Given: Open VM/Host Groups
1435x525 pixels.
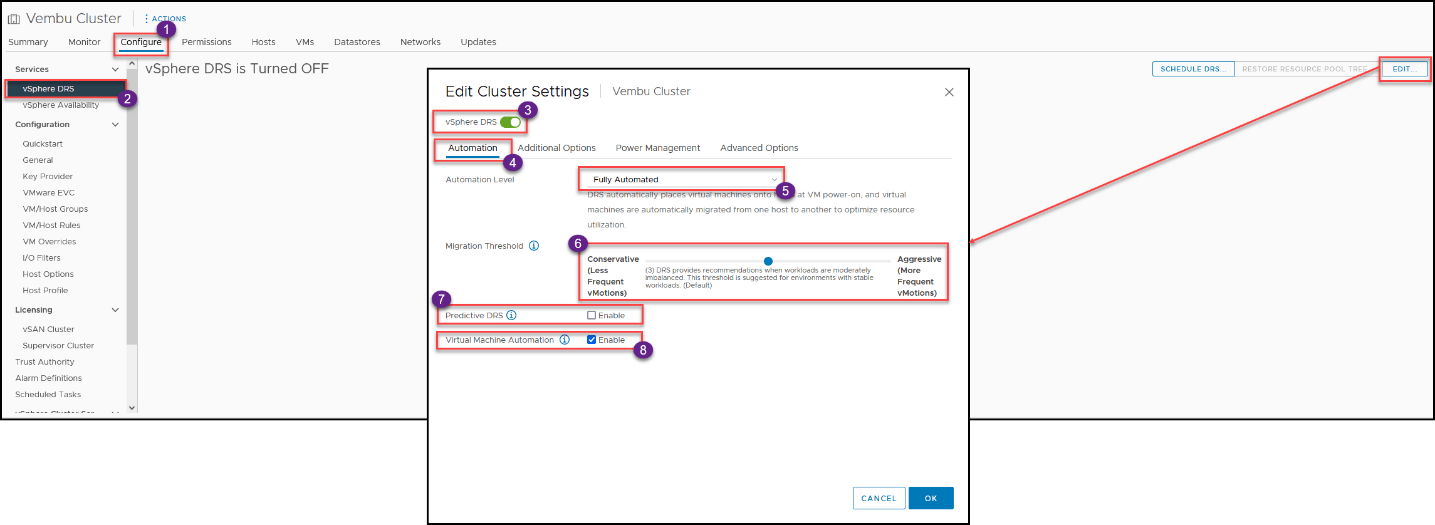Looking at the screenshot, I should [x=55, y=209].
